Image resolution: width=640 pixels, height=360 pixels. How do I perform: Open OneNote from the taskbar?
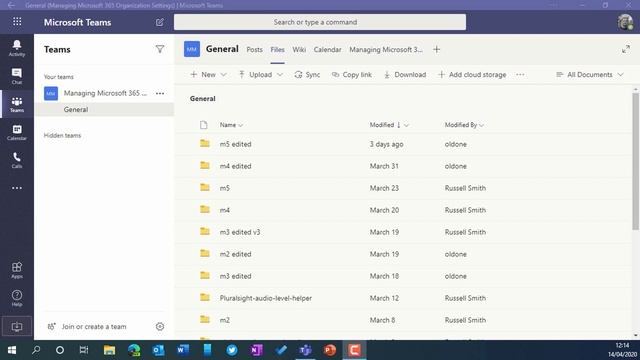coord(257,350)
